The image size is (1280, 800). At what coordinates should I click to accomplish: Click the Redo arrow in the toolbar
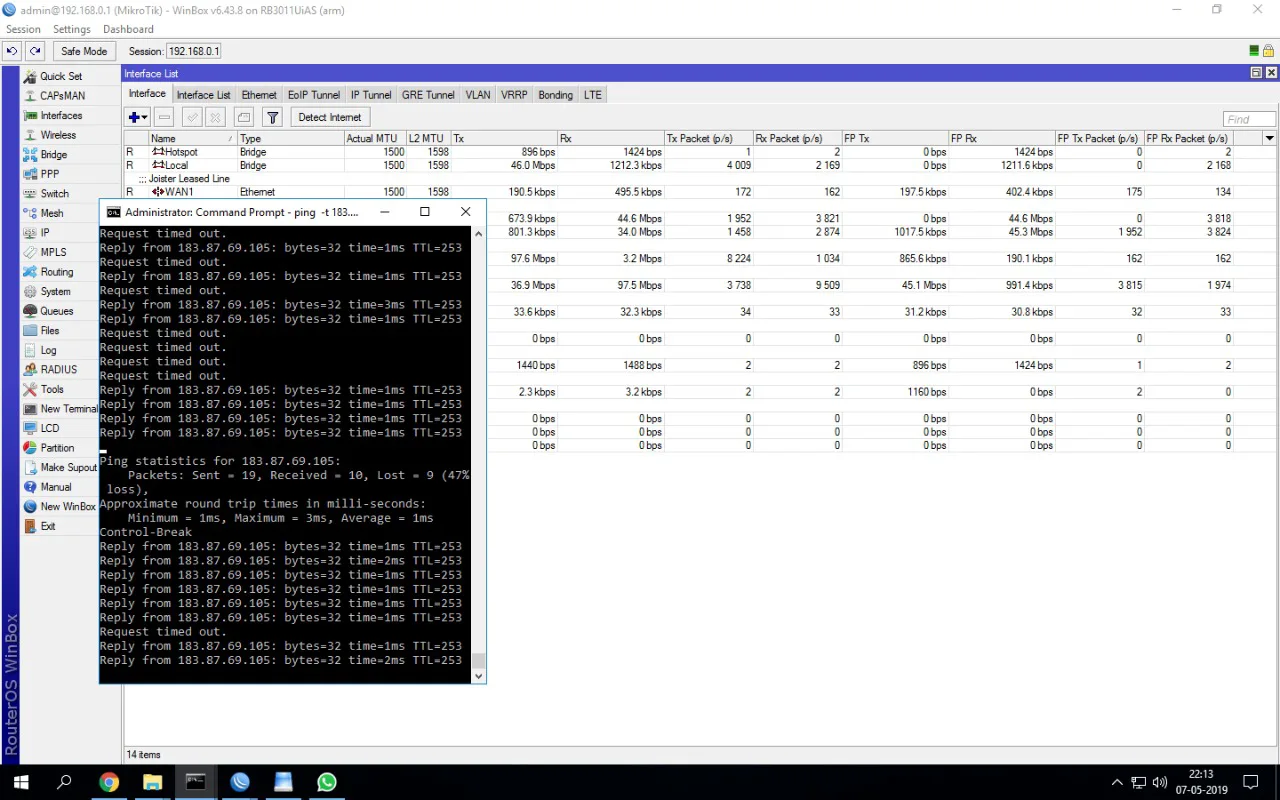35,51
